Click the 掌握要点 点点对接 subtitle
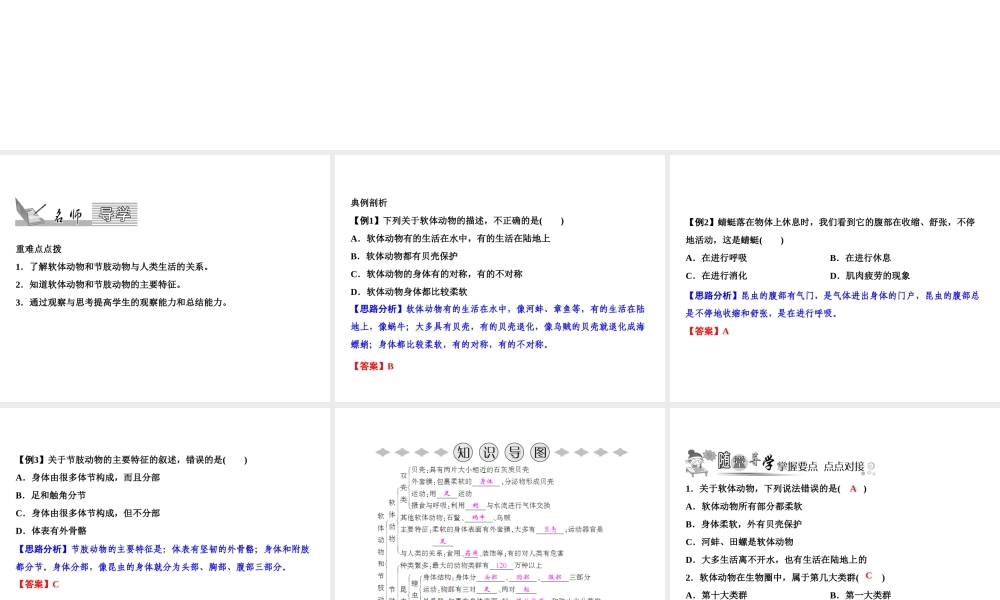Screen dimensions: 1000x600 tap(821, 467)
